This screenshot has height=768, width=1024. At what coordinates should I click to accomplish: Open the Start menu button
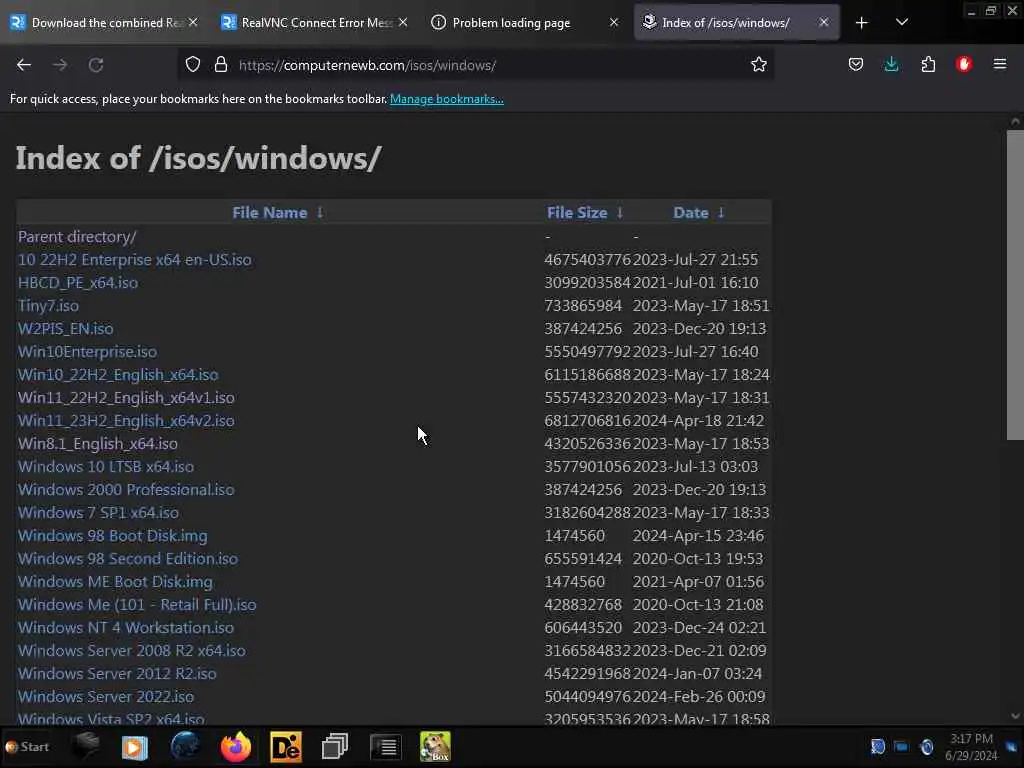pyautogui.click(x=27, y=746)
